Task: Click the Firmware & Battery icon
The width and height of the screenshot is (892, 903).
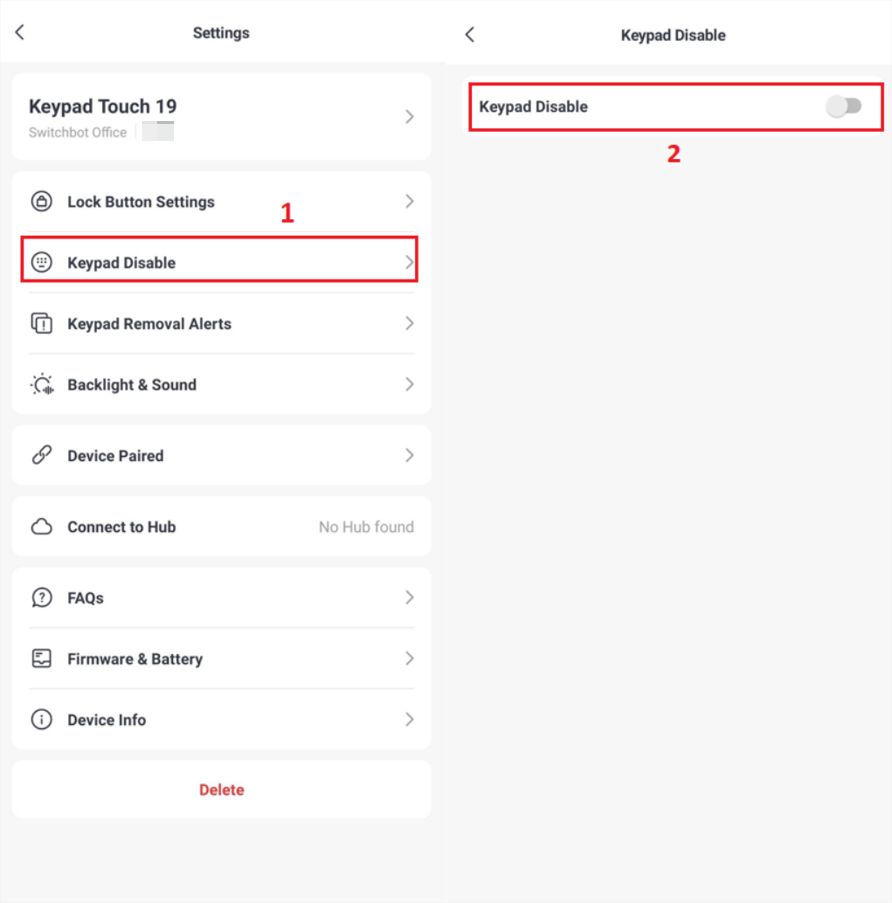Action: pyautogui.click(x=42, y=659)
